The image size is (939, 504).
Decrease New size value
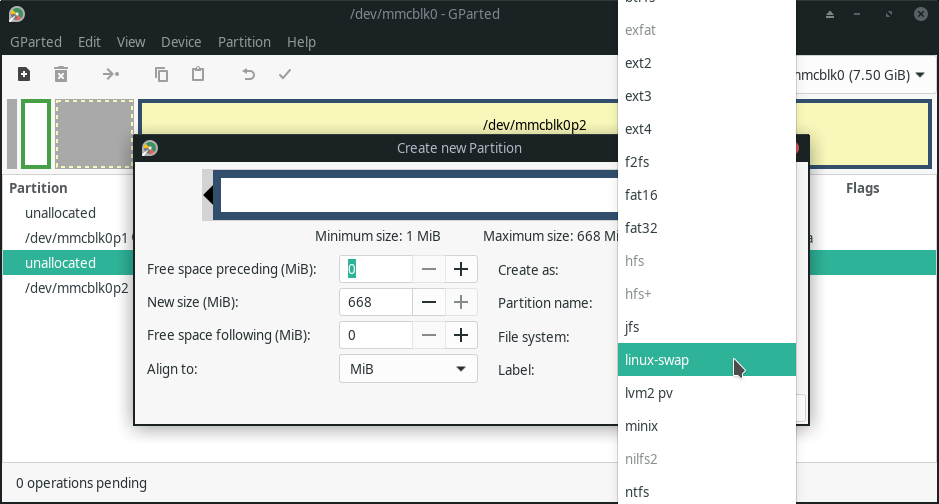pos(429,302)
